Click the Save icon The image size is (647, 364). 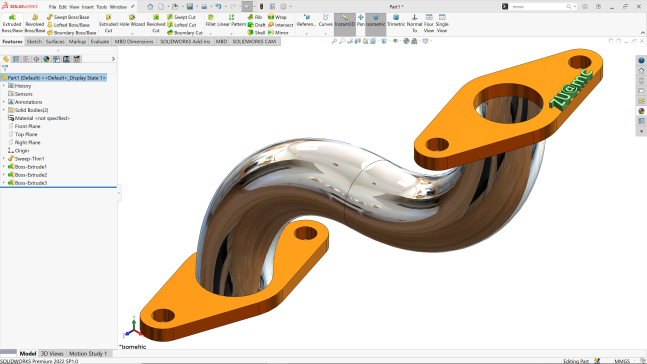coord(189,7)
